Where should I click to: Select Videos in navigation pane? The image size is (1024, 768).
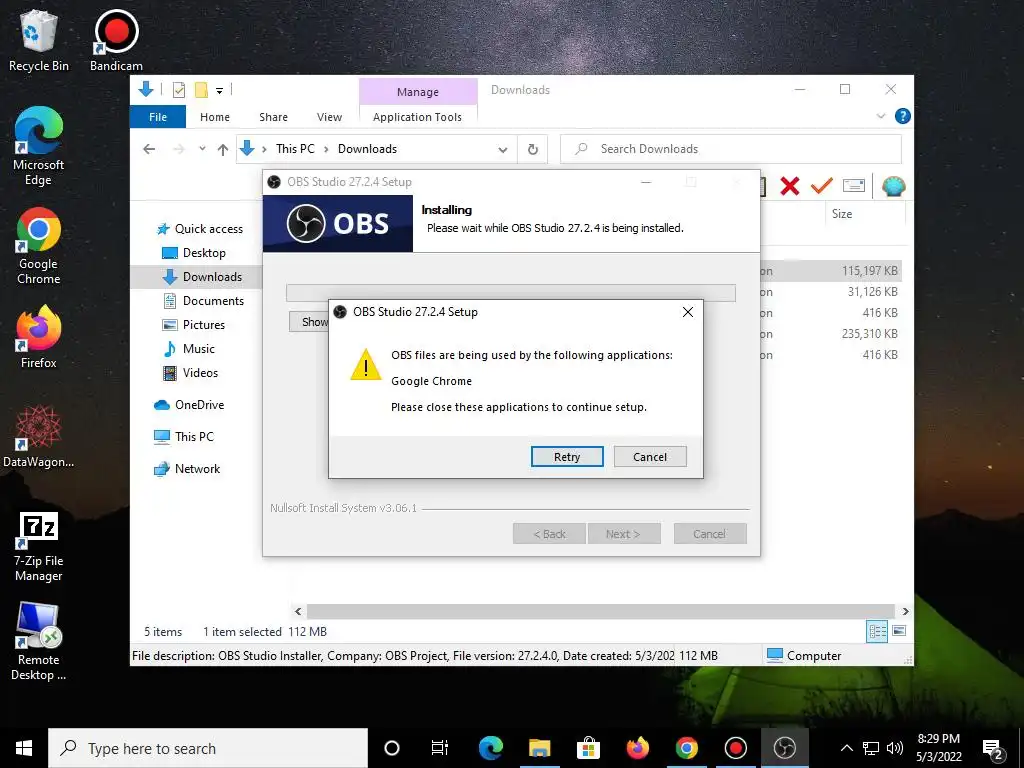click(x=190, y=373)
